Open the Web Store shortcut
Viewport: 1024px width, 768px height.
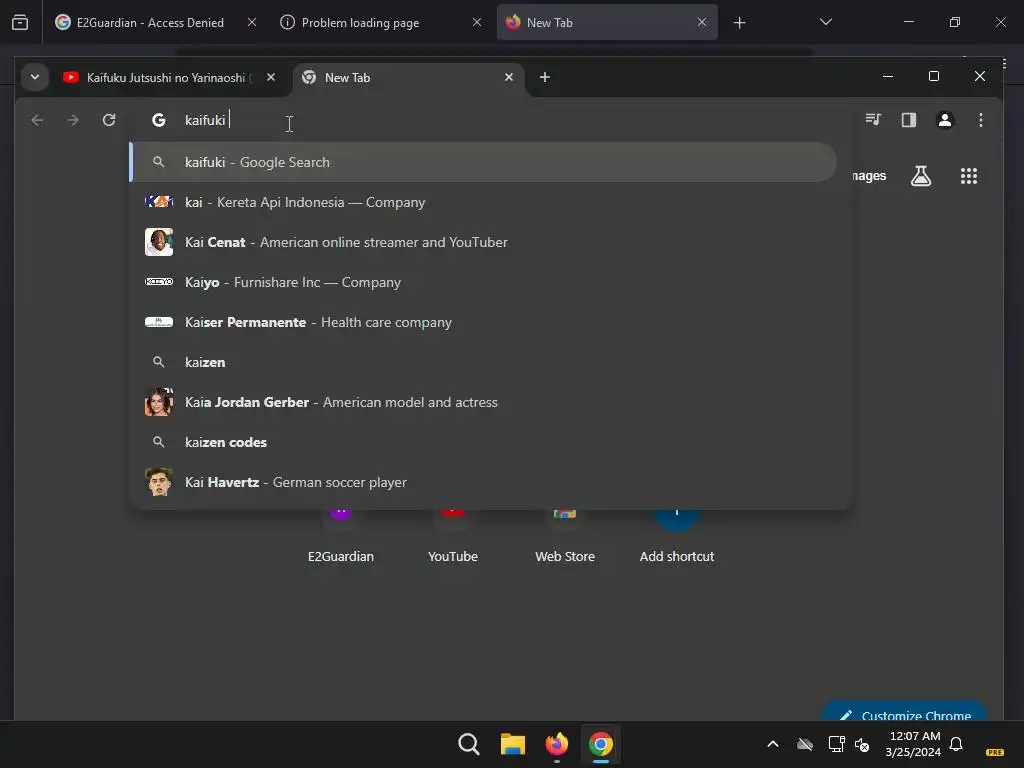565,537
